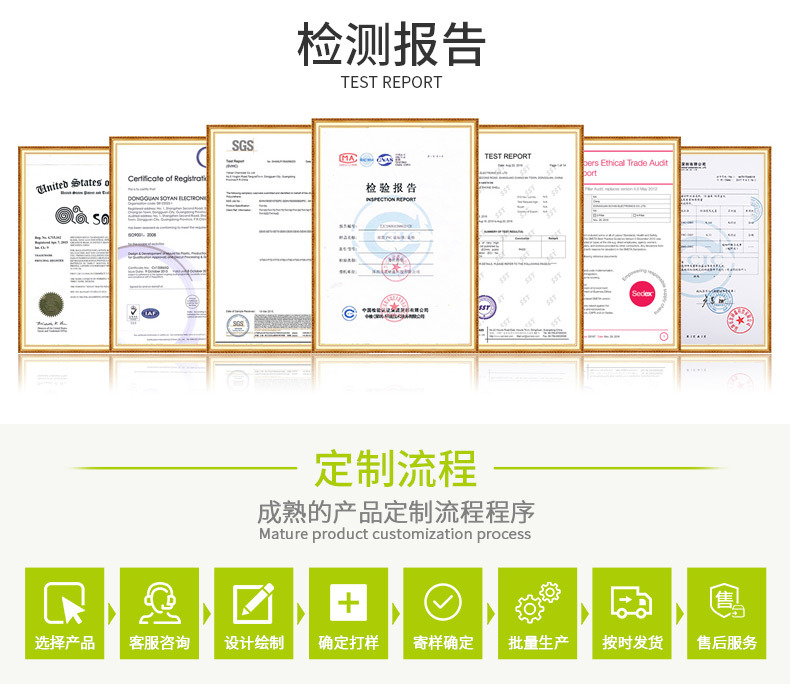Select the 客服咨询 label text

(x=159, y=643)
